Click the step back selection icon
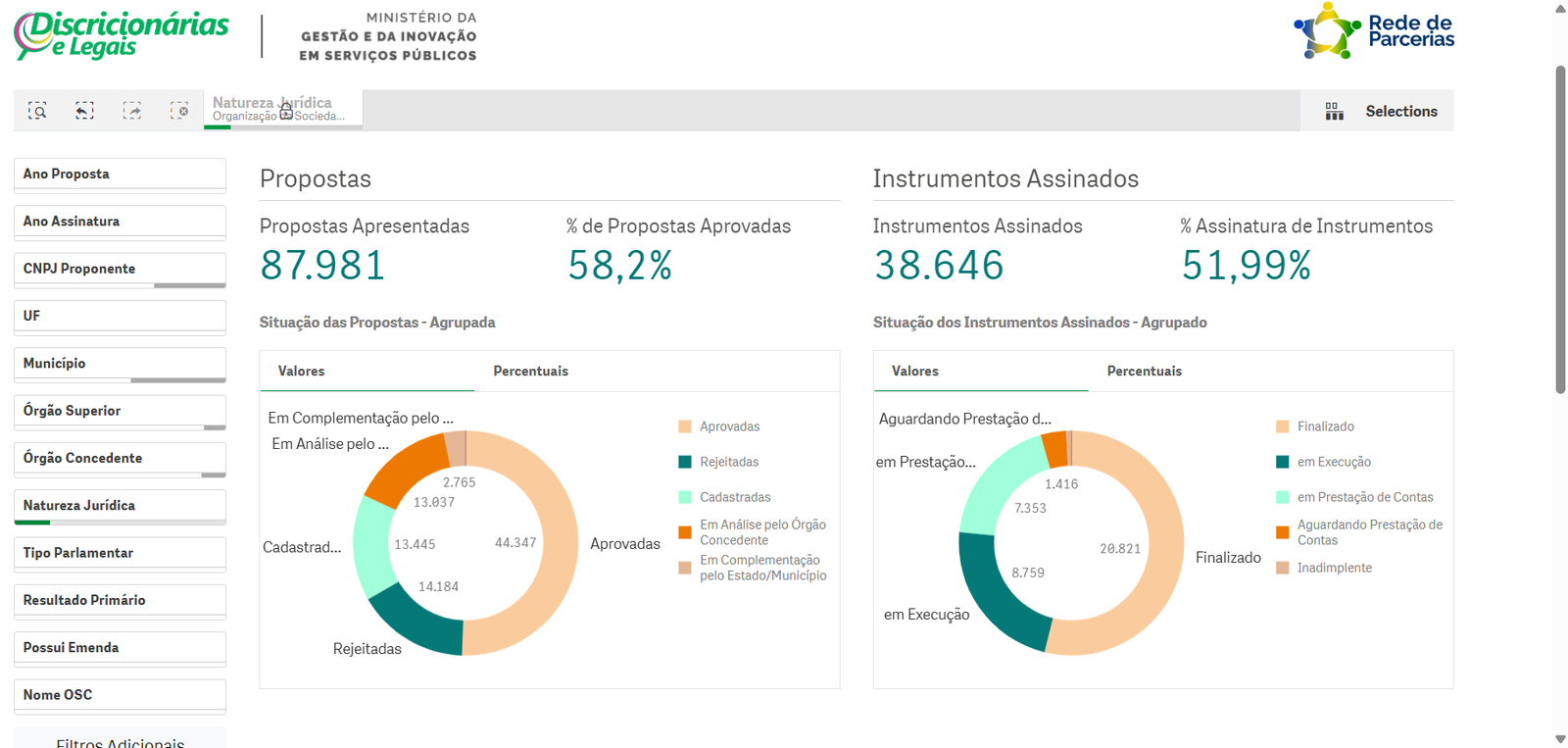The image size is (1568, 748). tap(84, 111)
